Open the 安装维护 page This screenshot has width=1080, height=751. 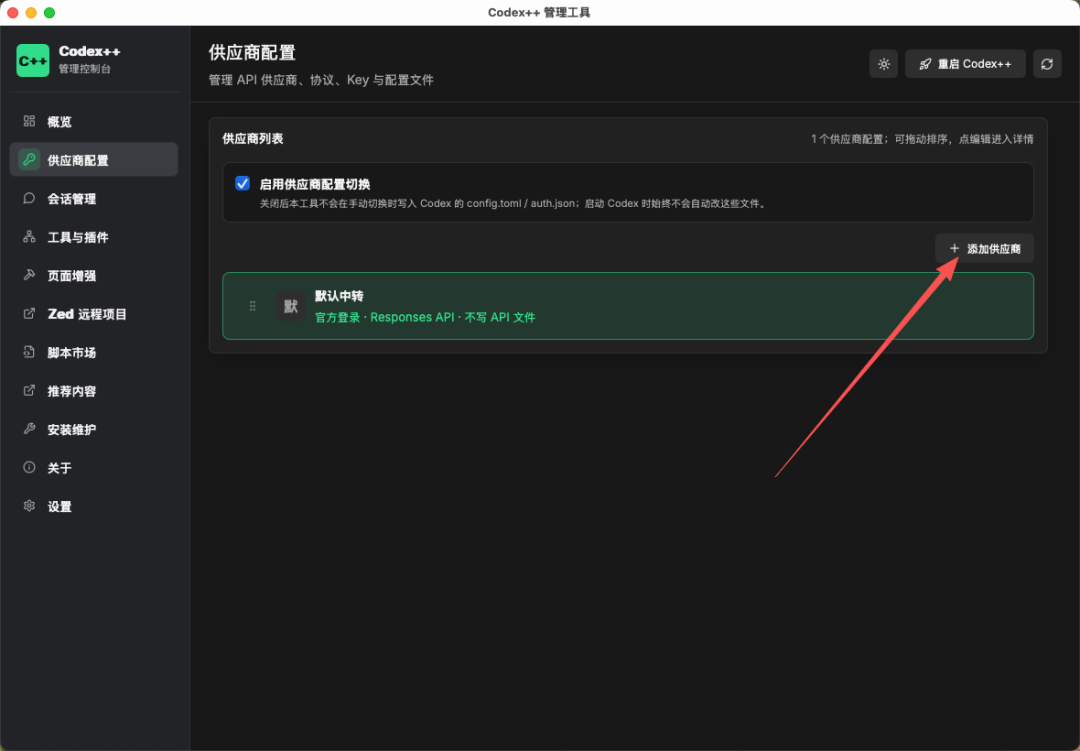pyautogui.click(x=94, y=430)
